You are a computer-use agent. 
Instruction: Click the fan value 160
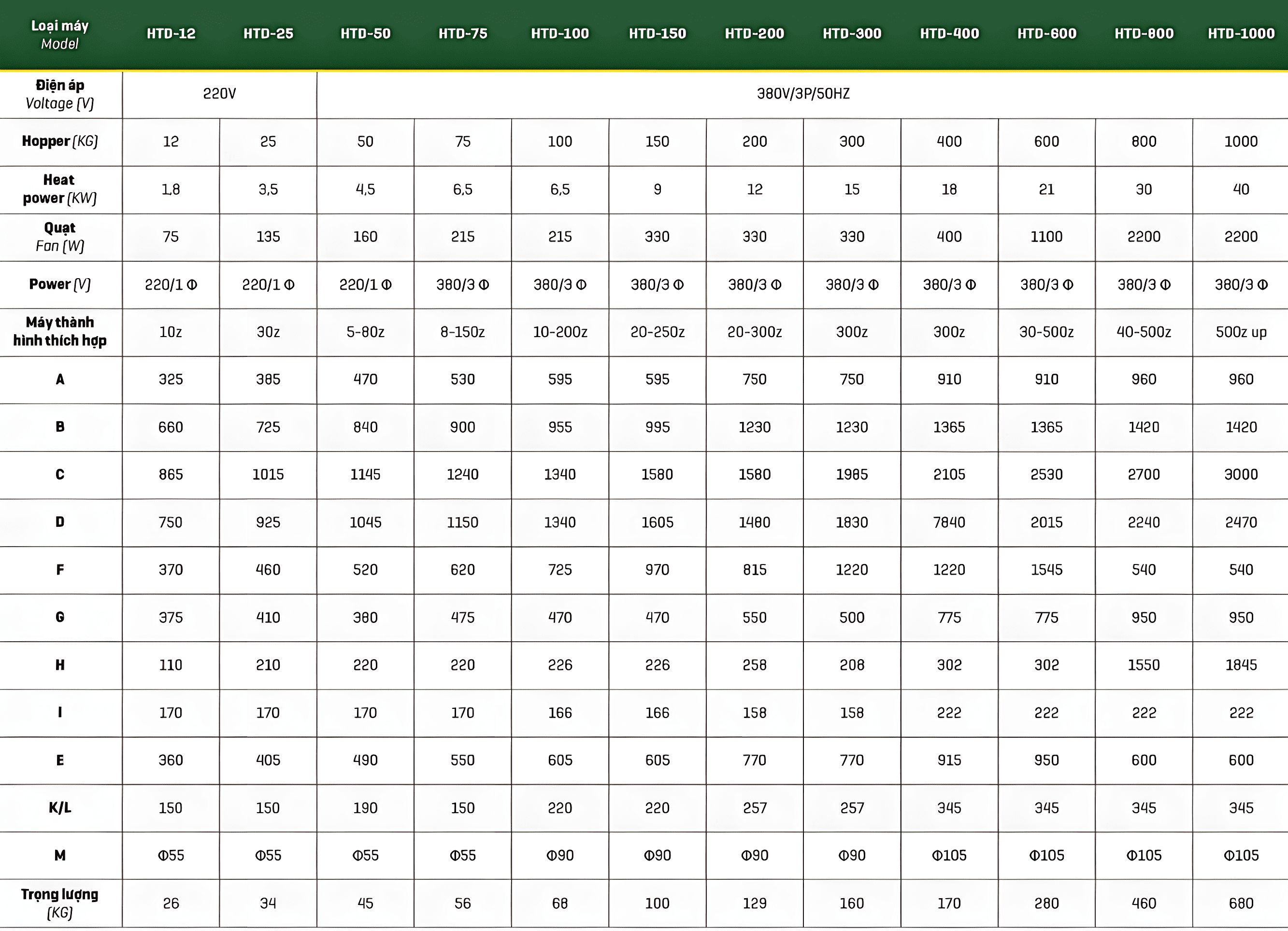tap(366, 237)
